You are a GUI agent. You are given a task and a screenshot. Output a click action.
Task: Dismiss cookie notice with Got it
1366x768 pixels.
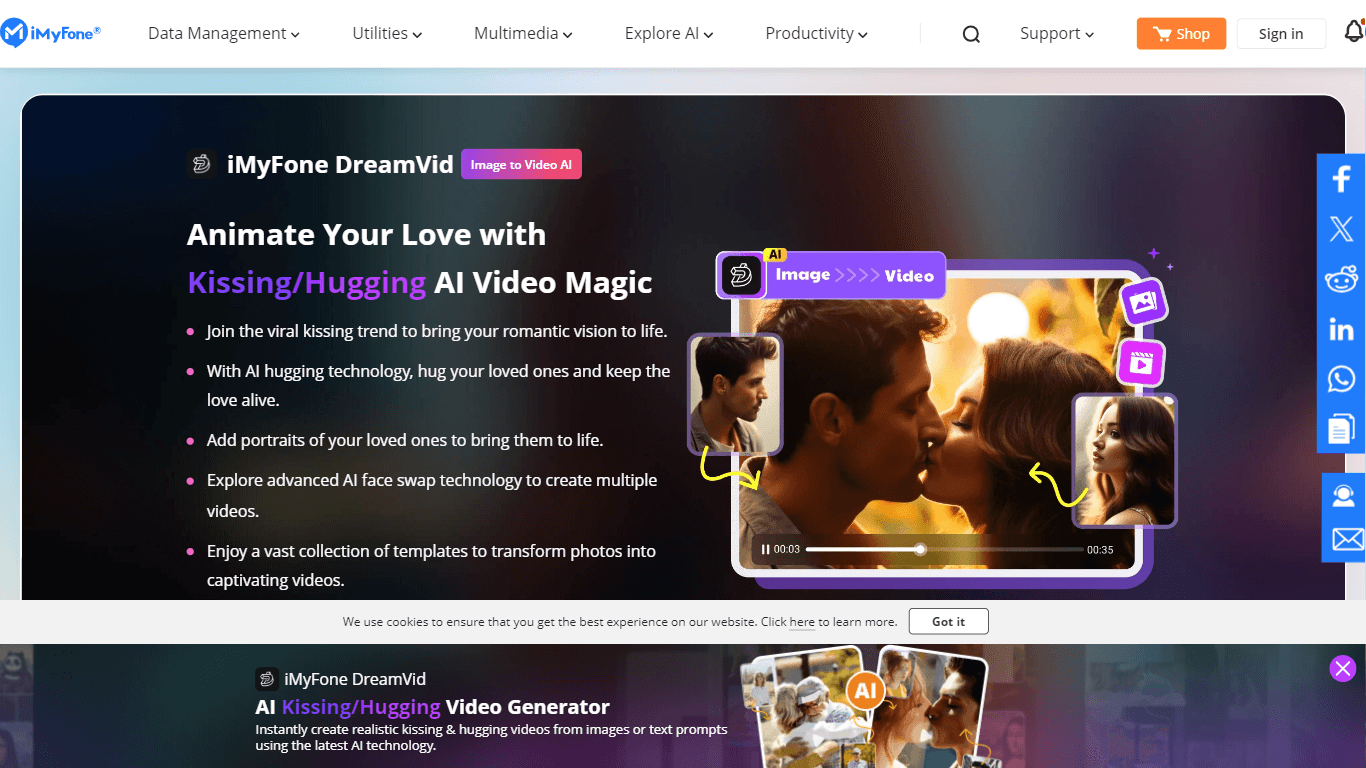tap(948, 621)
